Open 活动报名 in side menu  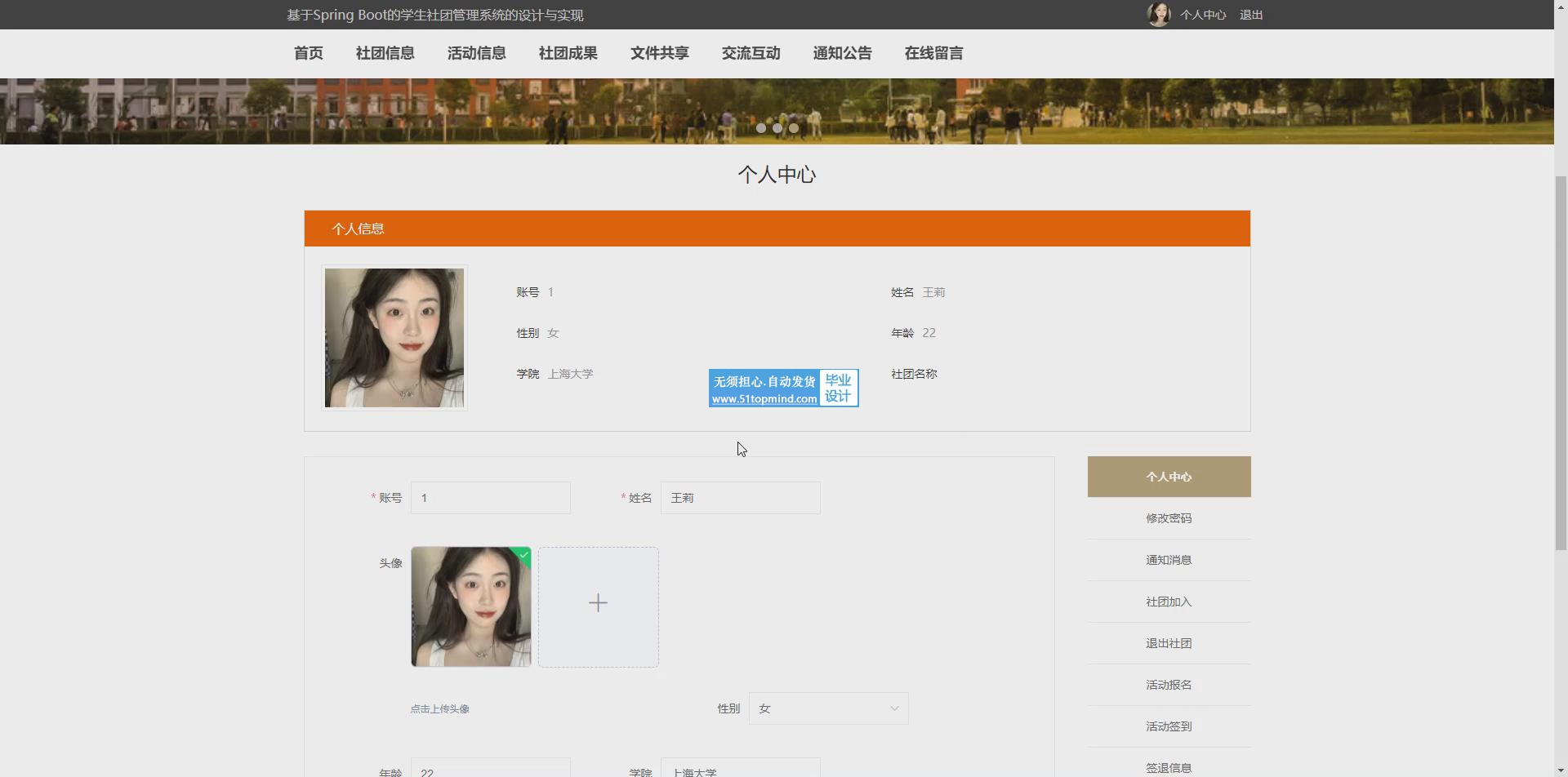pyautogui.click(x=1168, y=685)
